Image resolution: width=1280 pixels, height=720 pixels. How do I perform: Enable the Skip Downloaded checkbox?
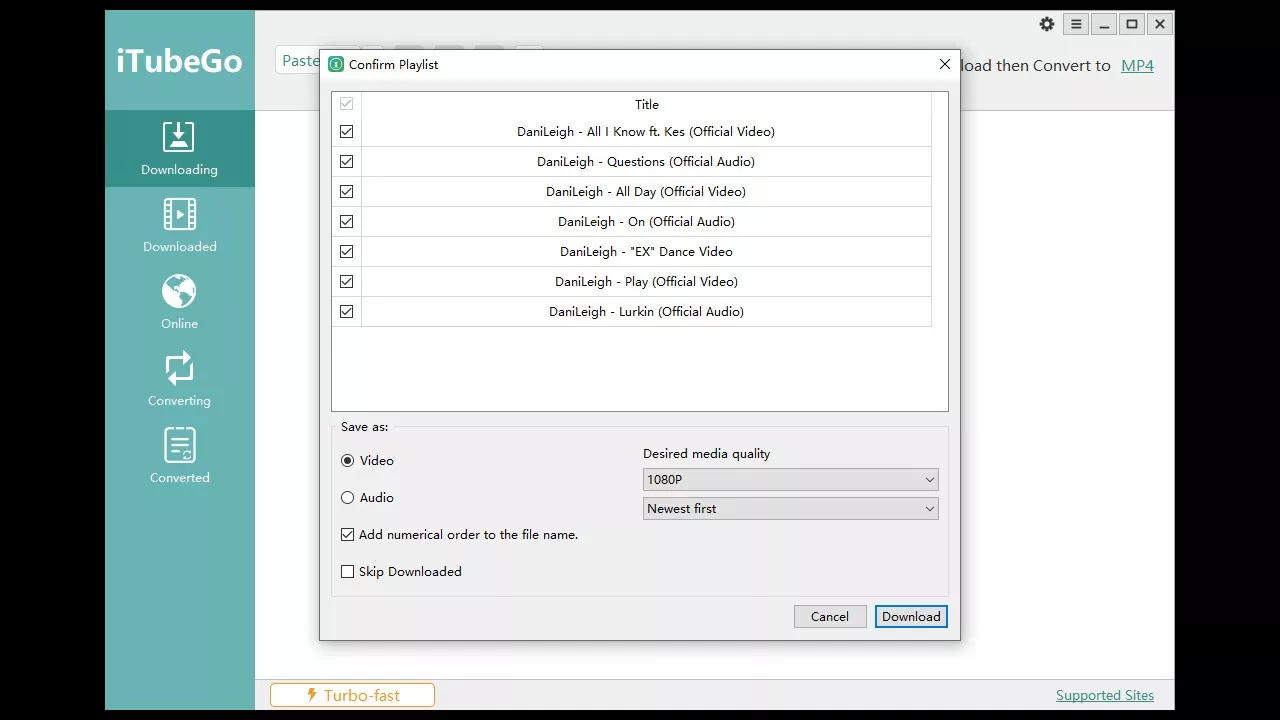[x=348, y=572]
